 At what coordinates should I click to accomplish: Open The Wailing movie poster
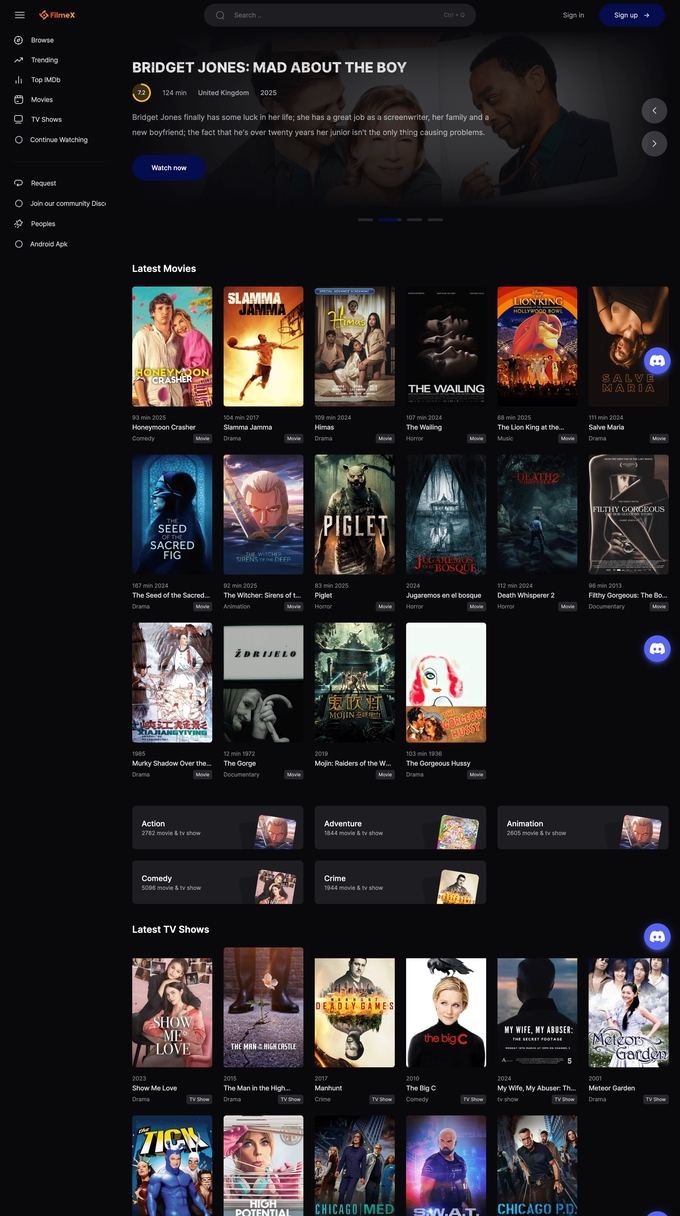tap(446, 347)
